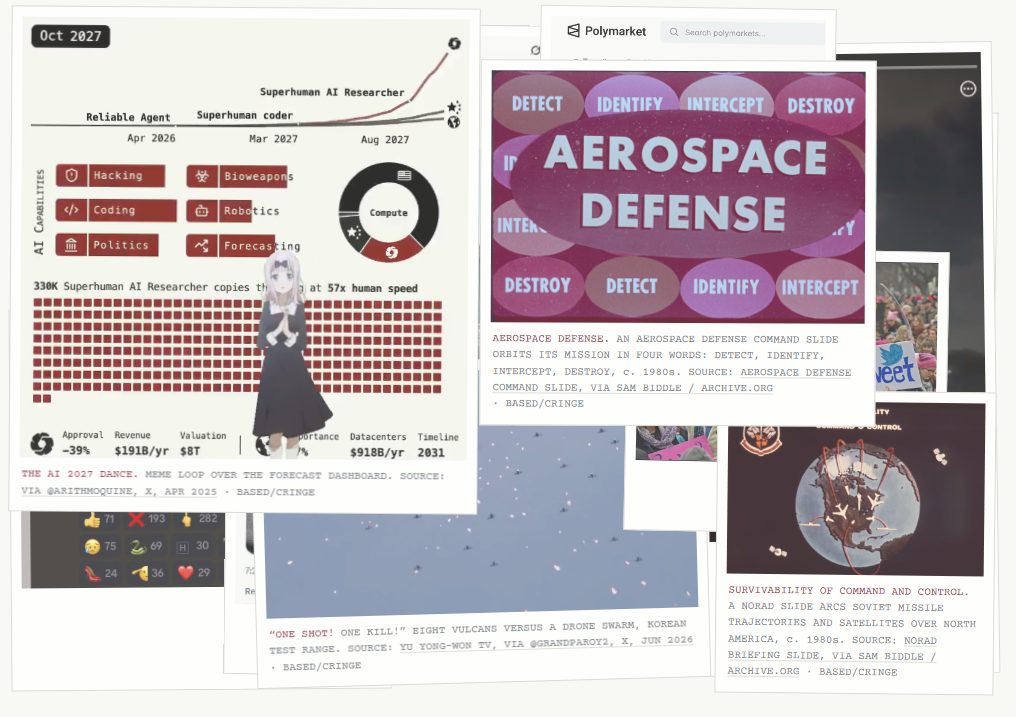Screen dimensions: 1016x717
Task: Click the globe icon at the chart line end
Action: point(454,121)
